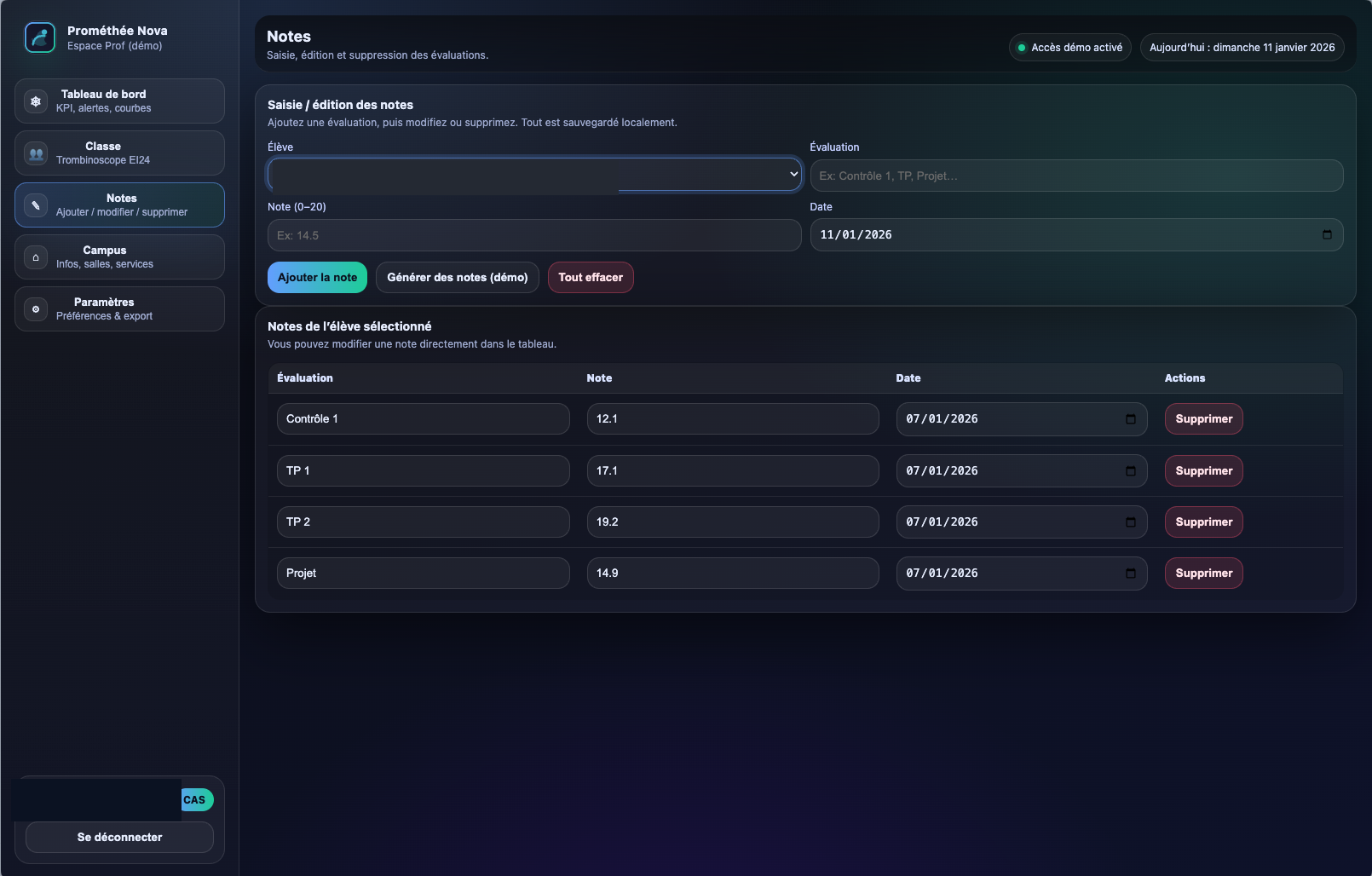Click the Tableau de bord snowflake icon
Image resolution: width=1372 pixels, height=876 pixels.
[x=36, y=101]
